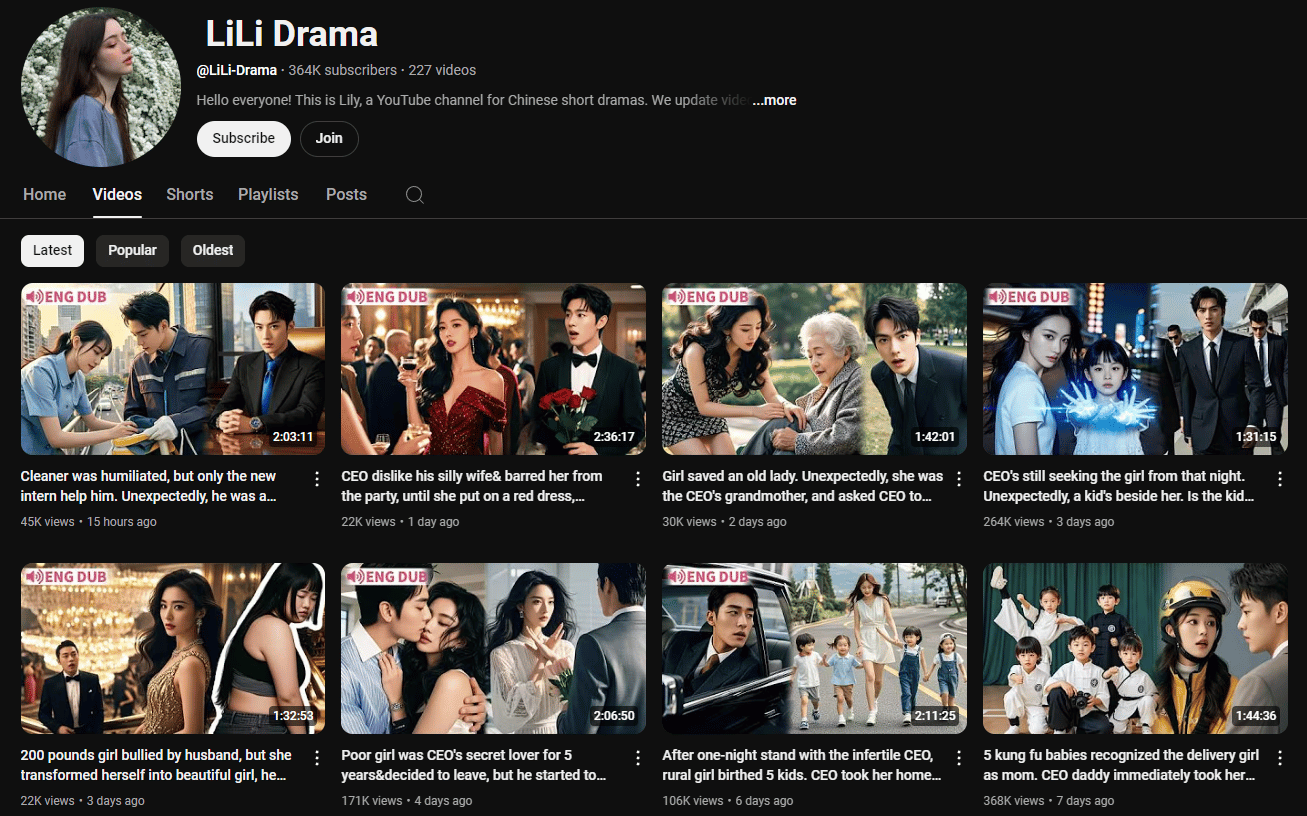Viewport: 1307px width, 816px height.
Task: Play the thumbnail with 1:42:01 duration
Action: point(814,369)
